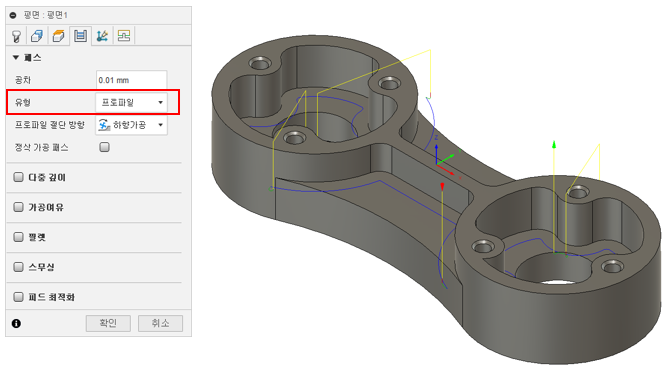The height and width of the screenshot is (371, 667).
Task: Click the 확인 button
Action: 108,323
